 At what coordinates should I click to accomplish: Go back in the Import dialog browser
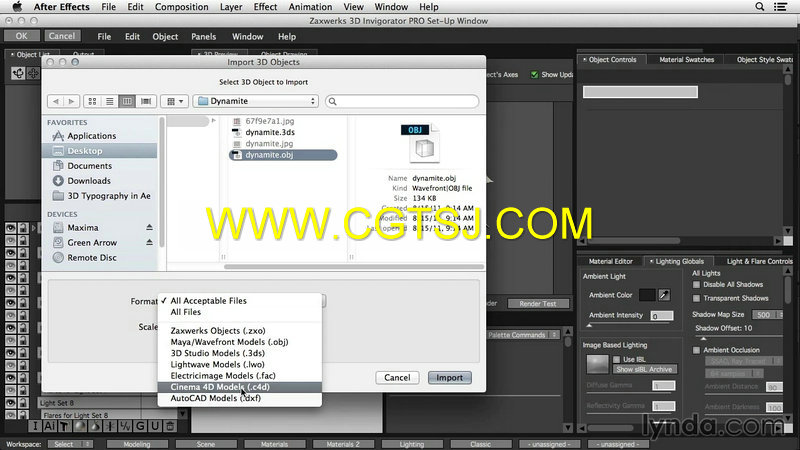point(56,102)
